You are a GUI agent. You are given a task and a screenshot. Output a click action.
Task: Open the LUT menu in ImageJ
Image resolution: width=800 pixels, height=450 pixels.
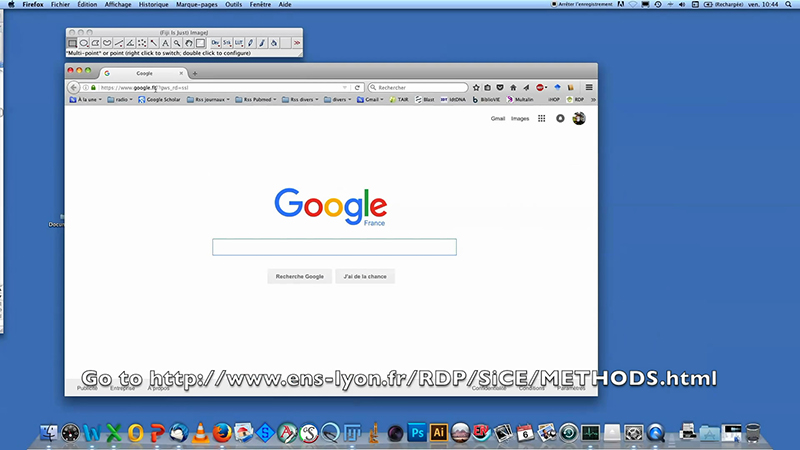[x=239, y=43]
